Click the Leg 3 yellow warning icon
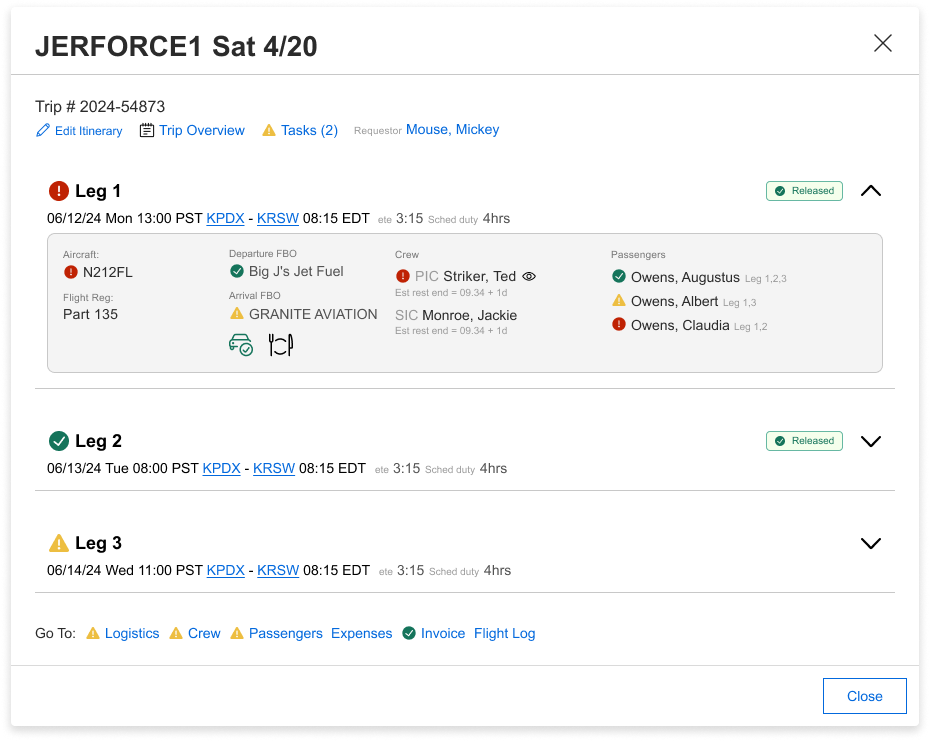 click(x=59, y=543)
